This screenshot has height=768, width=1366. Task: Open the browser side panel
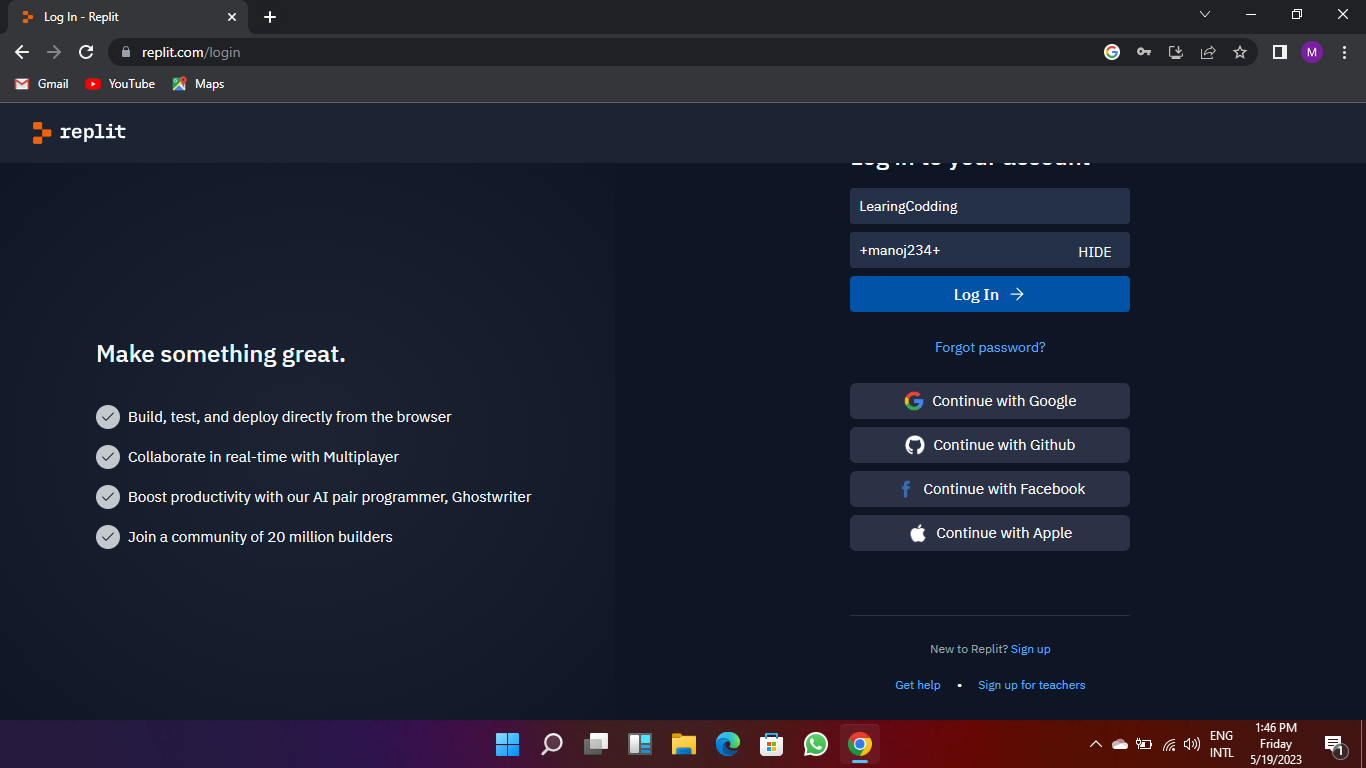click(1279, 52)
